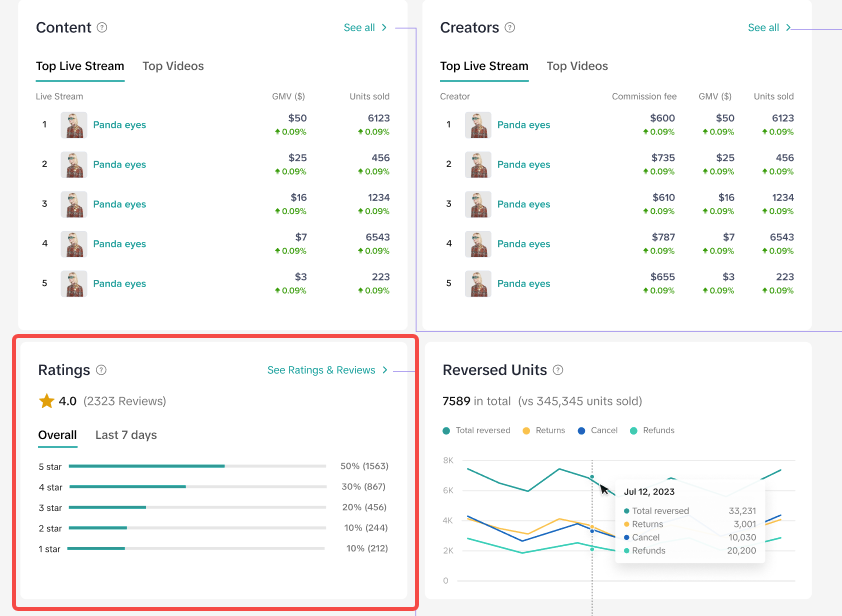The width and height of the screenshot is (842, 616).
Task: Click the info icon next to Creators
Action: 510,28
